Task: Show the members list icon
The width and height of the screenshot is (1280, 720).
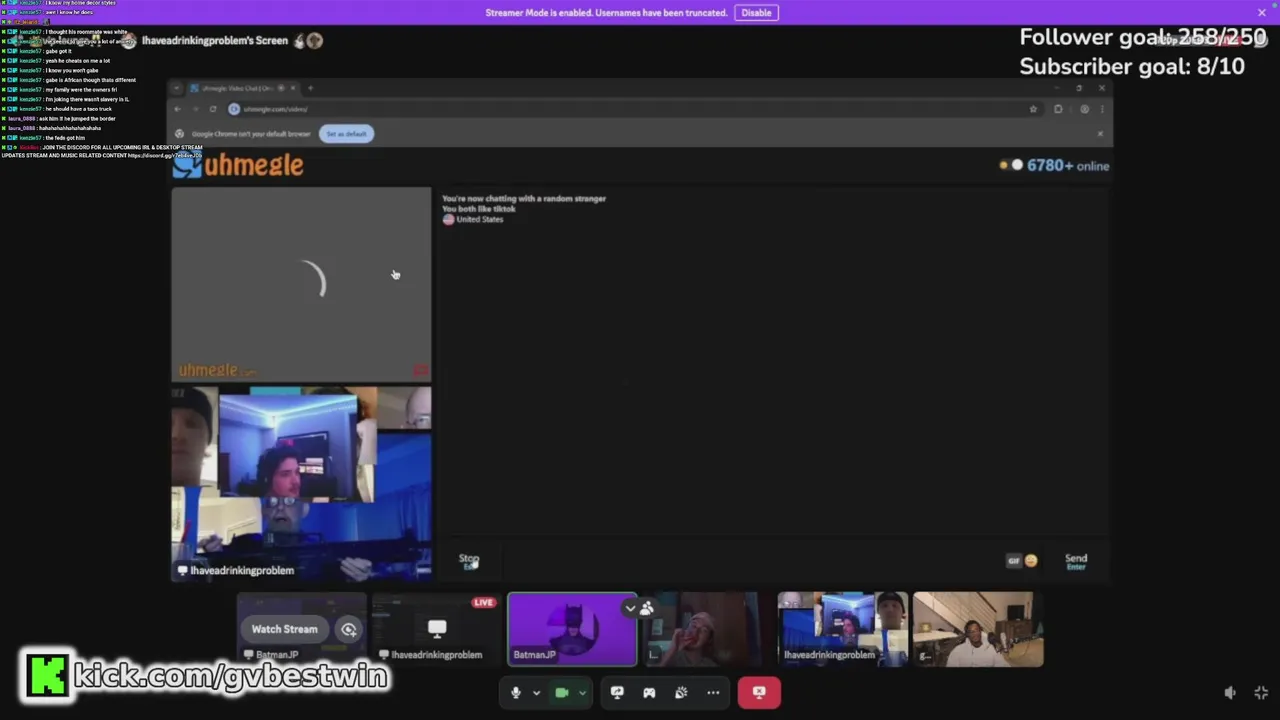Action: click(647, 608)
